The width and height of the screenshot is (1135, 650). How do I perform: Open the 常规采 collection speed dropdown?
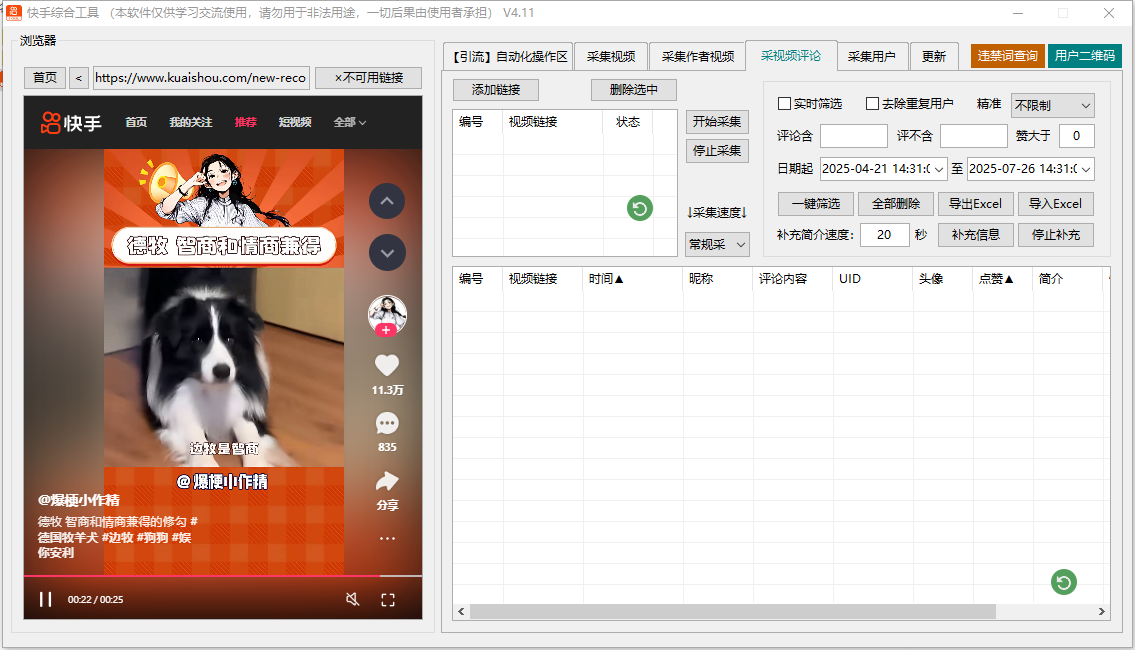coord(716,243)
